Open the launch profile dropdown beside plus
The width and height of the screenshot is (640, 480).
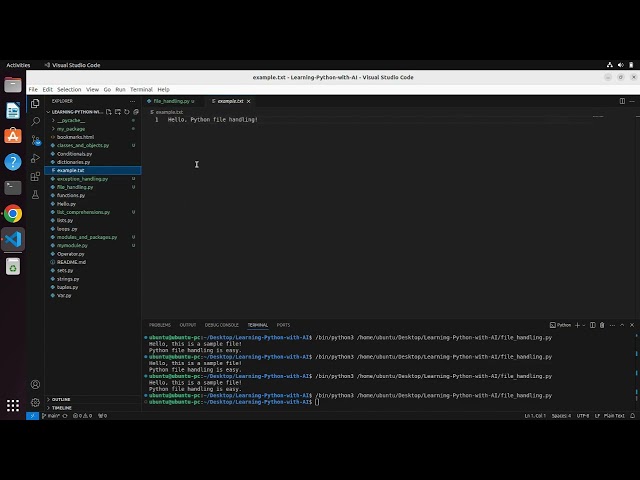pos(584,325)
